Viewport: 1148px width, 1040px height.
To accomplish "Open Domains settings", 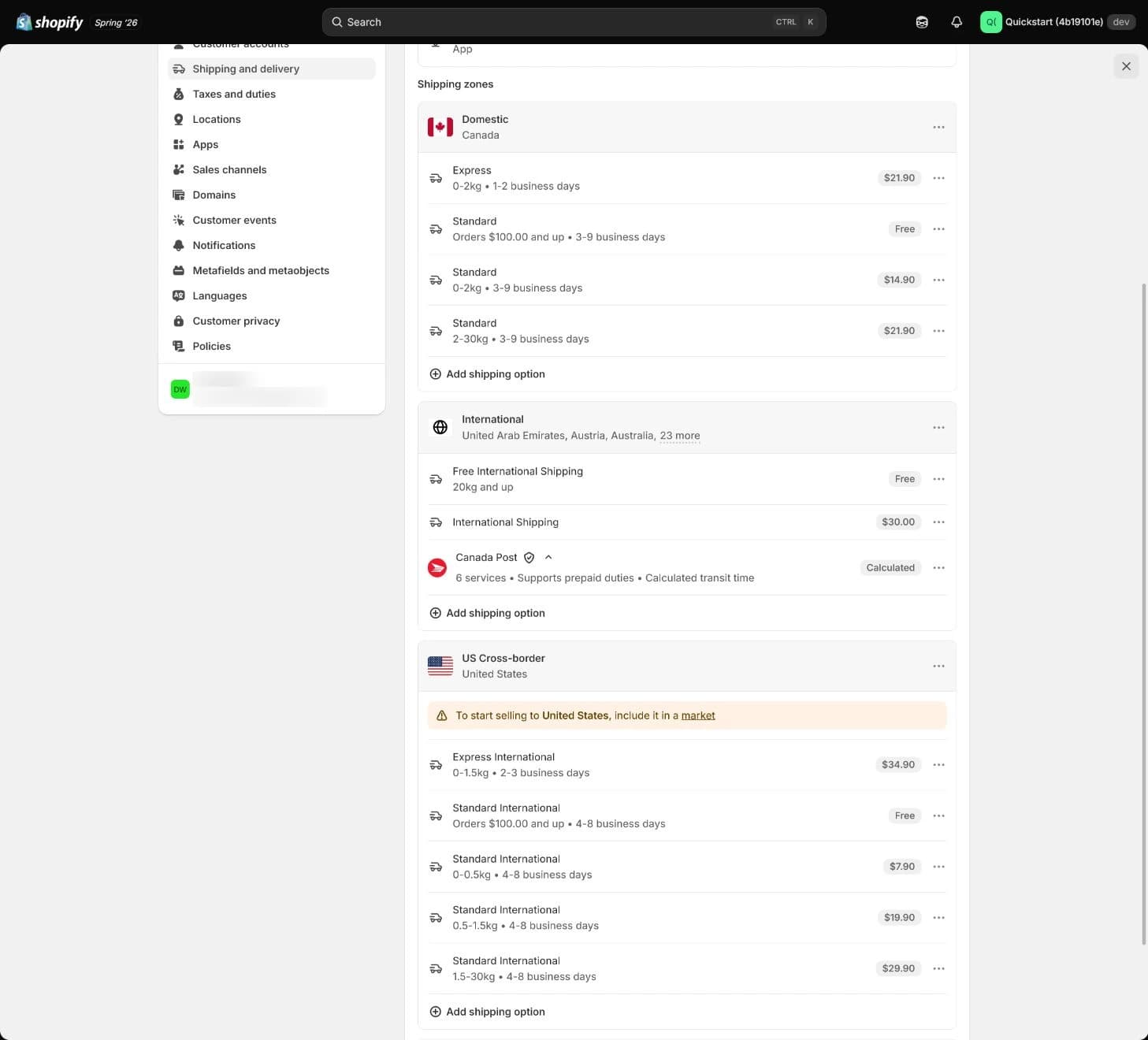I will click(271, 195).
